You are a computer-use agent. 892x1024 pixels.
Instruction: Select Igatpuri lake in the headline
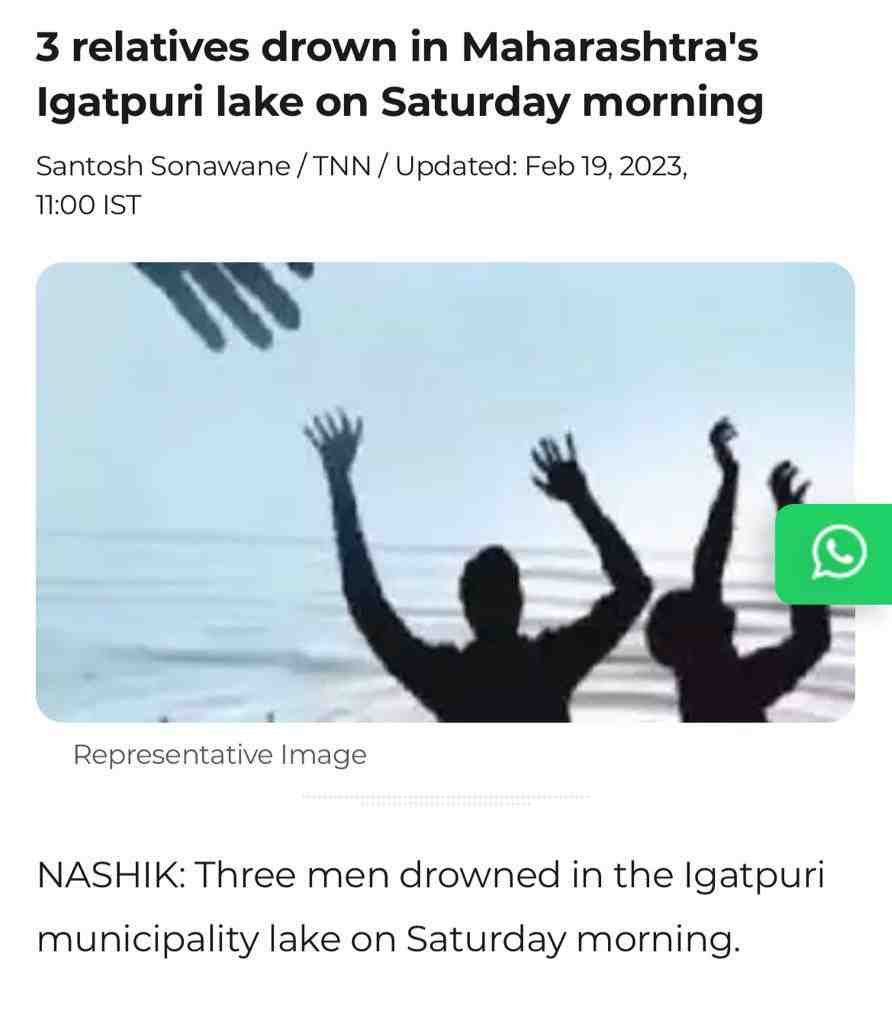[x=170, y=103]
